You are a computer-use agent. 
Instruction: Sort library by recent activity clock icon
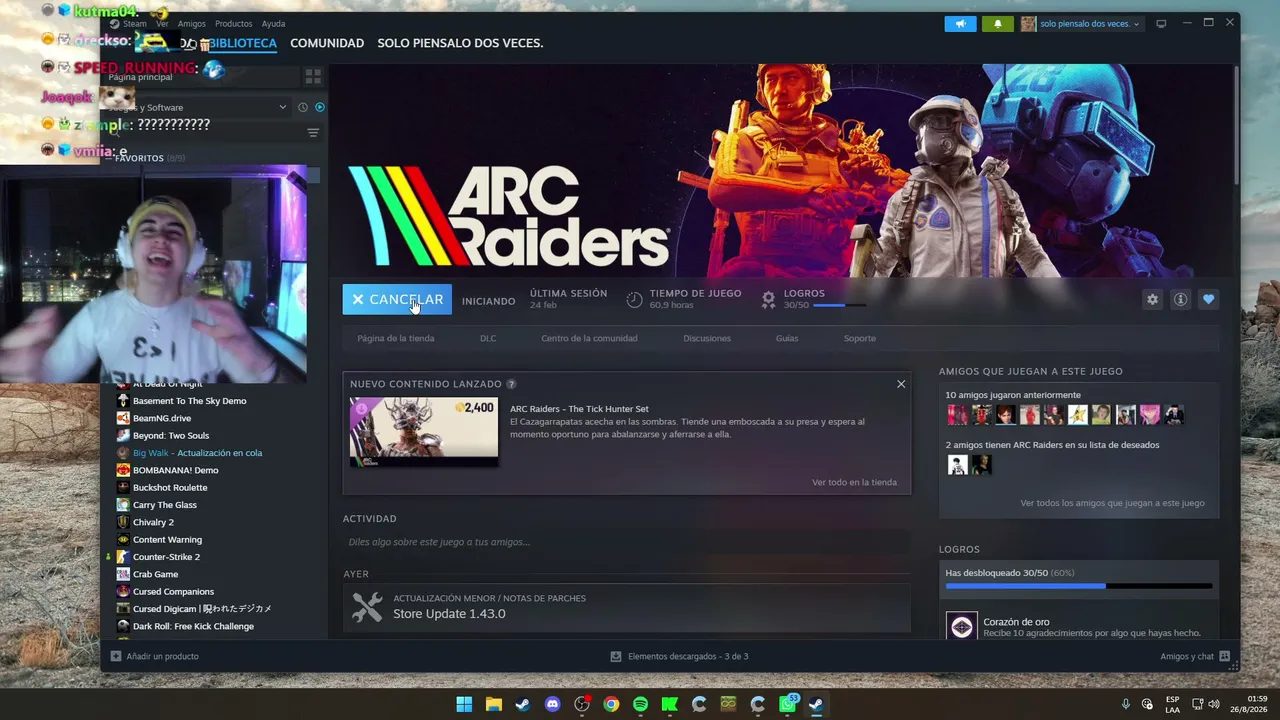point(302,107)
